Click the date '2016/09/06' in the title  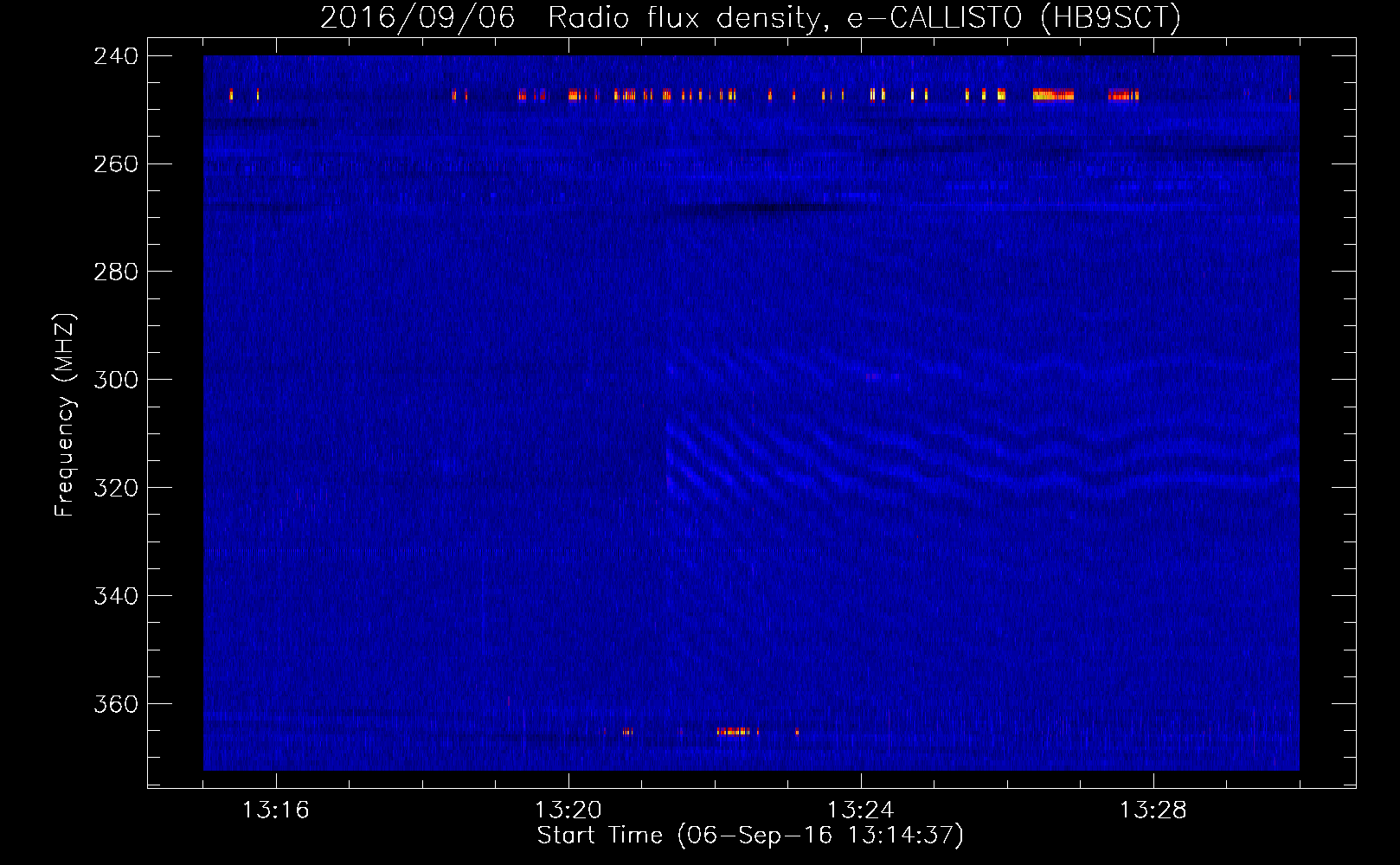click(417, 18)
